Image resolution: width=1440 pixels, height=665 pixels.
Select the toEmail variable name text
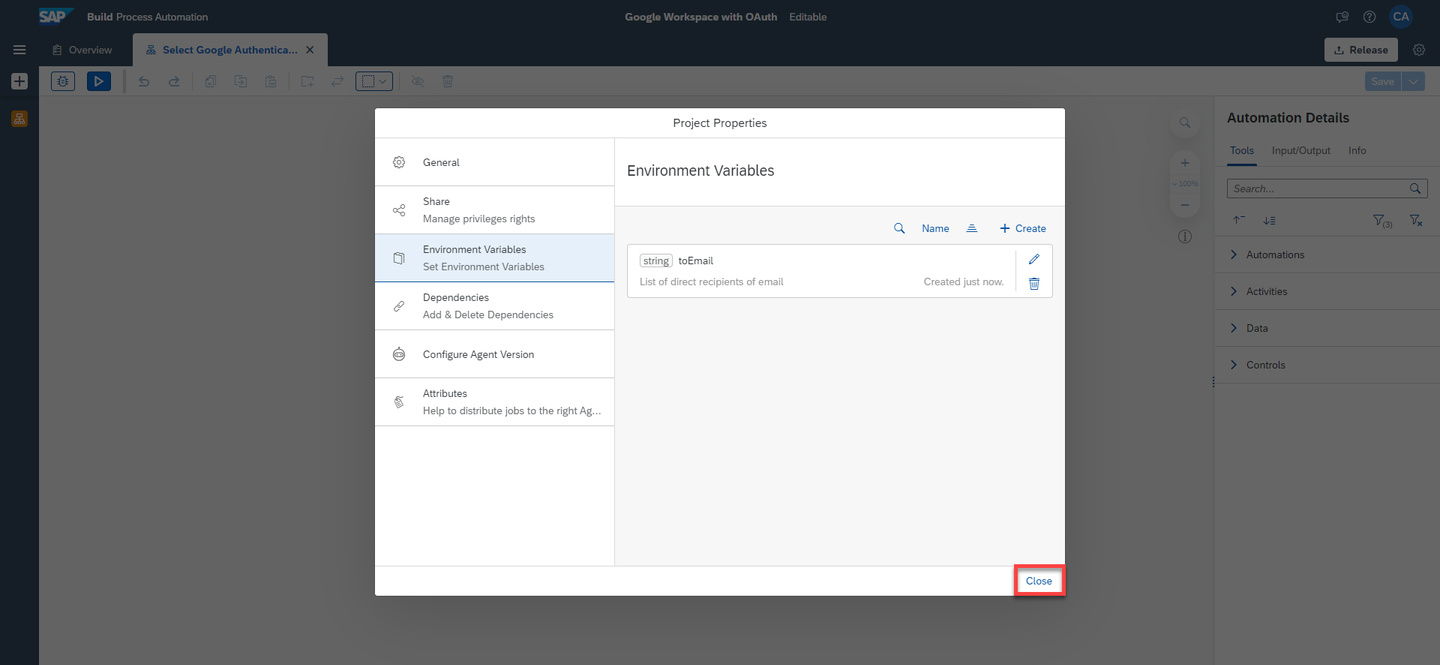(696, 261)
